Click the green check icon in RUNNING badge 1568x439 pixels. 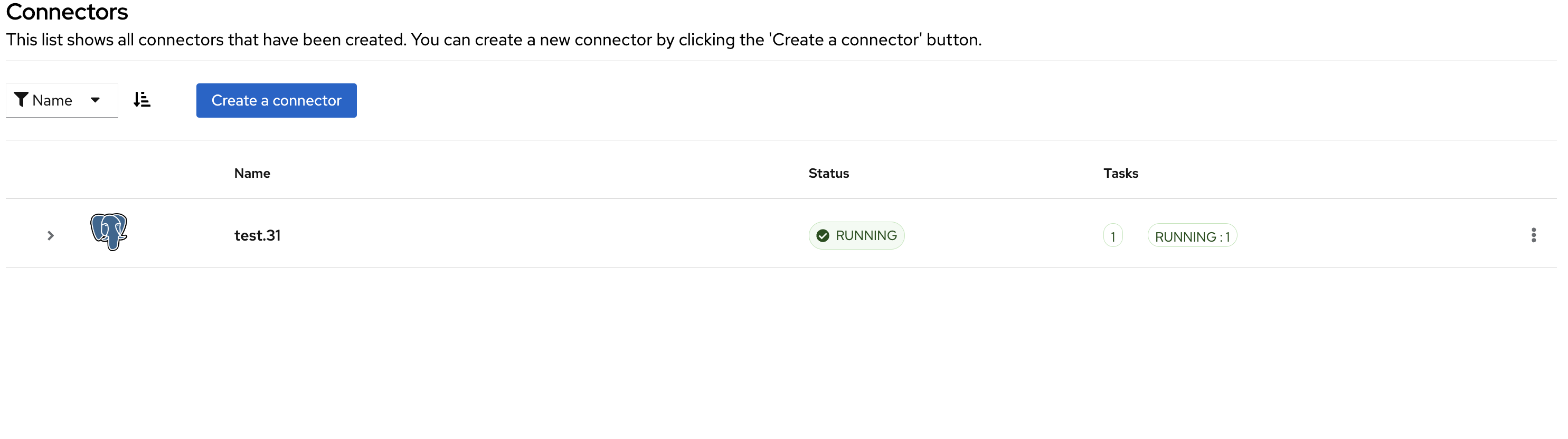tap(823, 235)
